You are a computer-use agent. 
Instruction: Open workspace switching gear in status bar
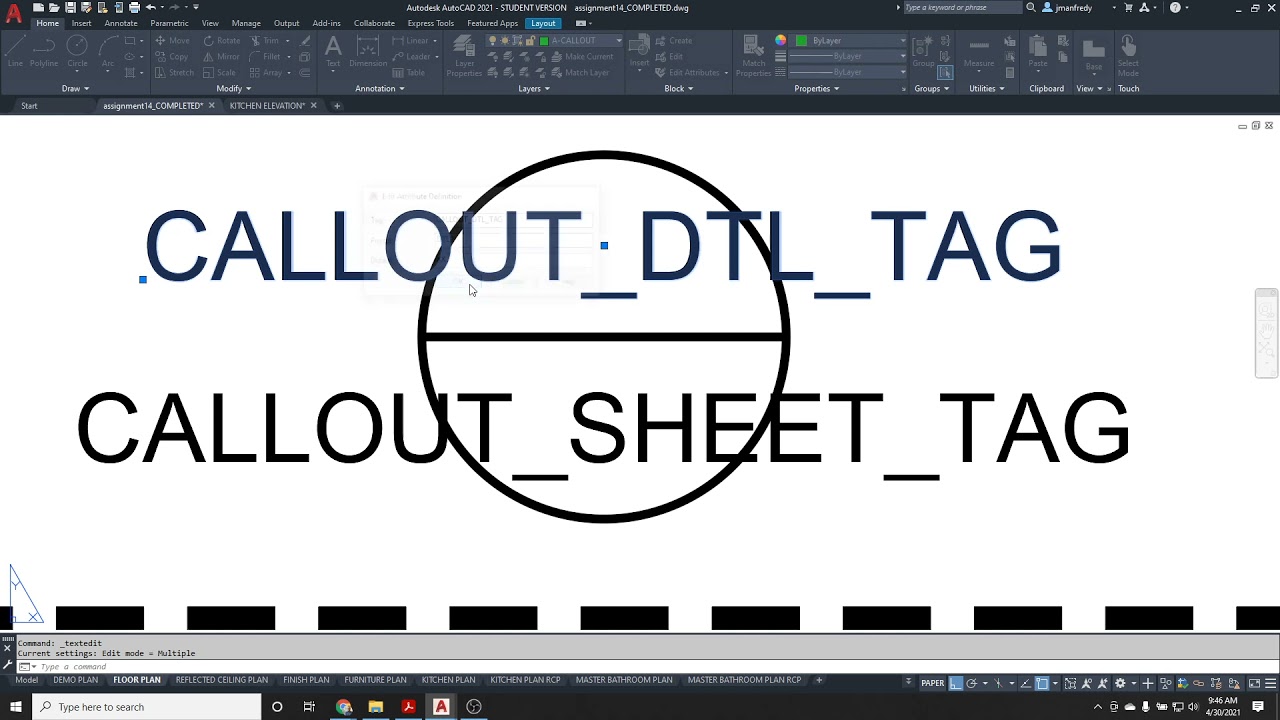coord(1120,683)
